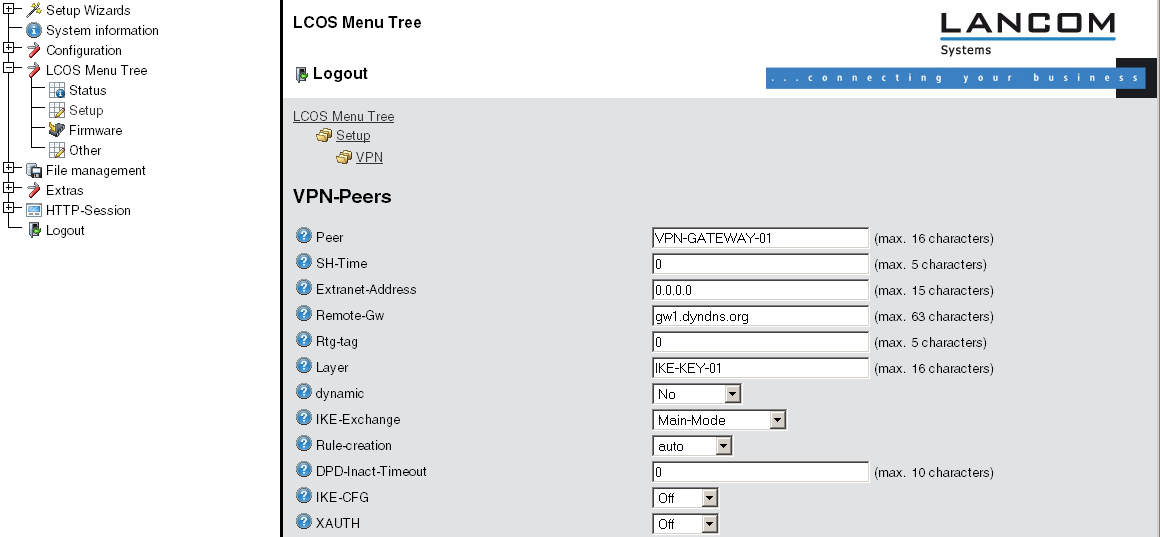Click the Firmware icon in the tree

[x=57, y=130]
